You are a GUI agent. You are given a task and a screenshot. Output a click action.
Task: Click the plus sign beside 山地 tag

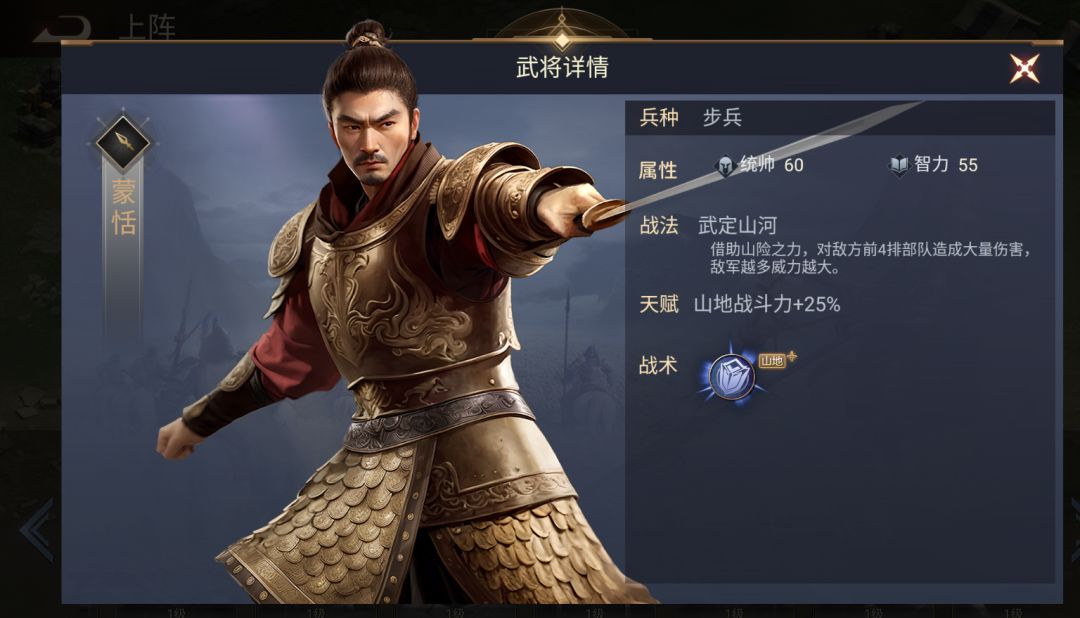[x=792, y=356]
